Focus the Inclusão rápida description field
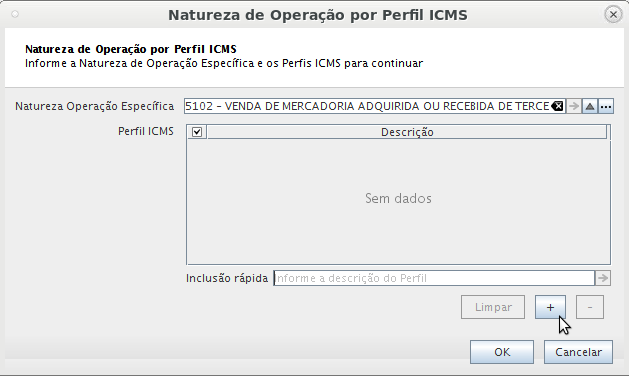Screen dimensions: 629x376 click(434, 278)
